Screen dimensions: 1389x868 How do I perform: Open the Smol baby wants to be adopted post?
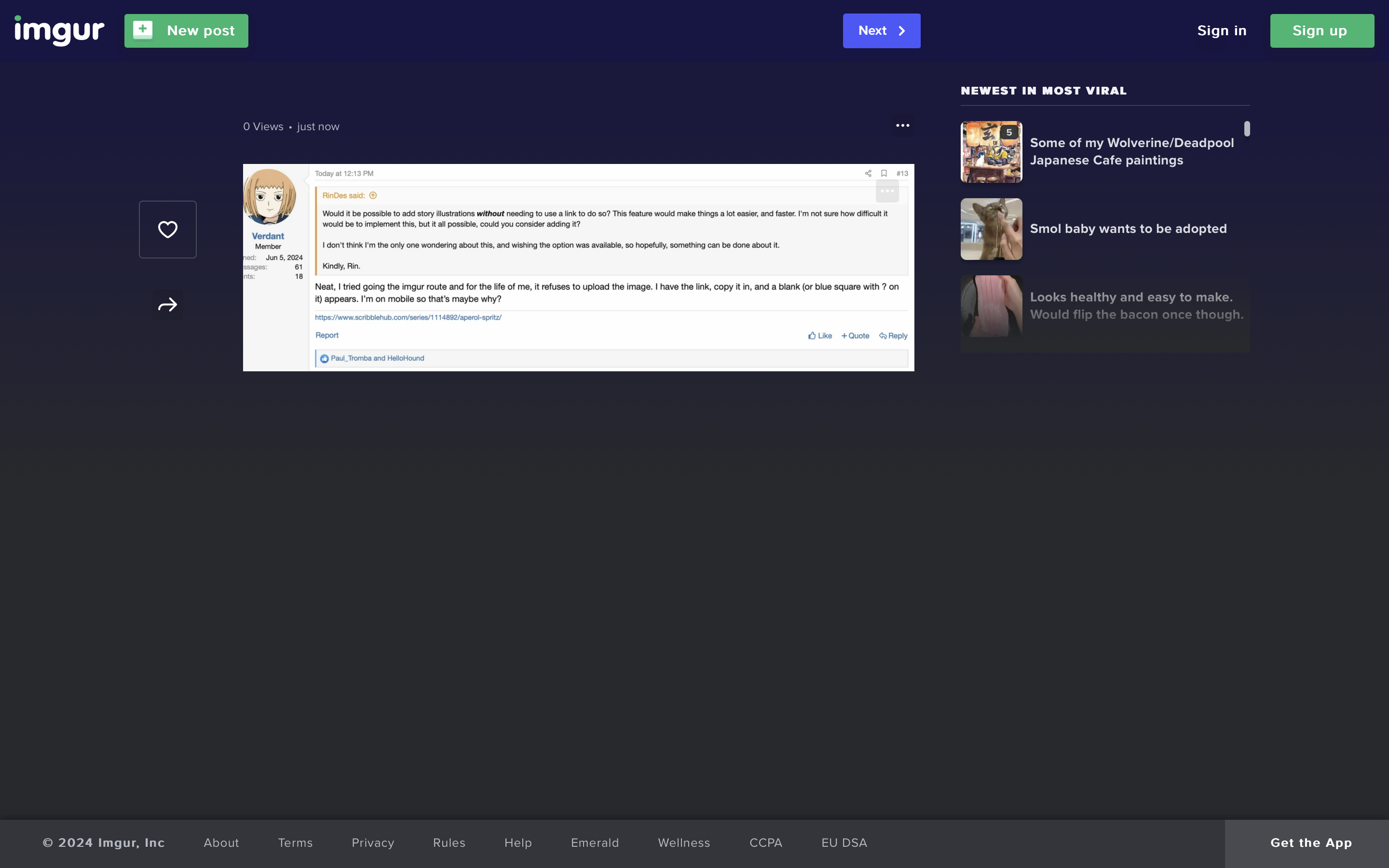click(x=991, y=229)
